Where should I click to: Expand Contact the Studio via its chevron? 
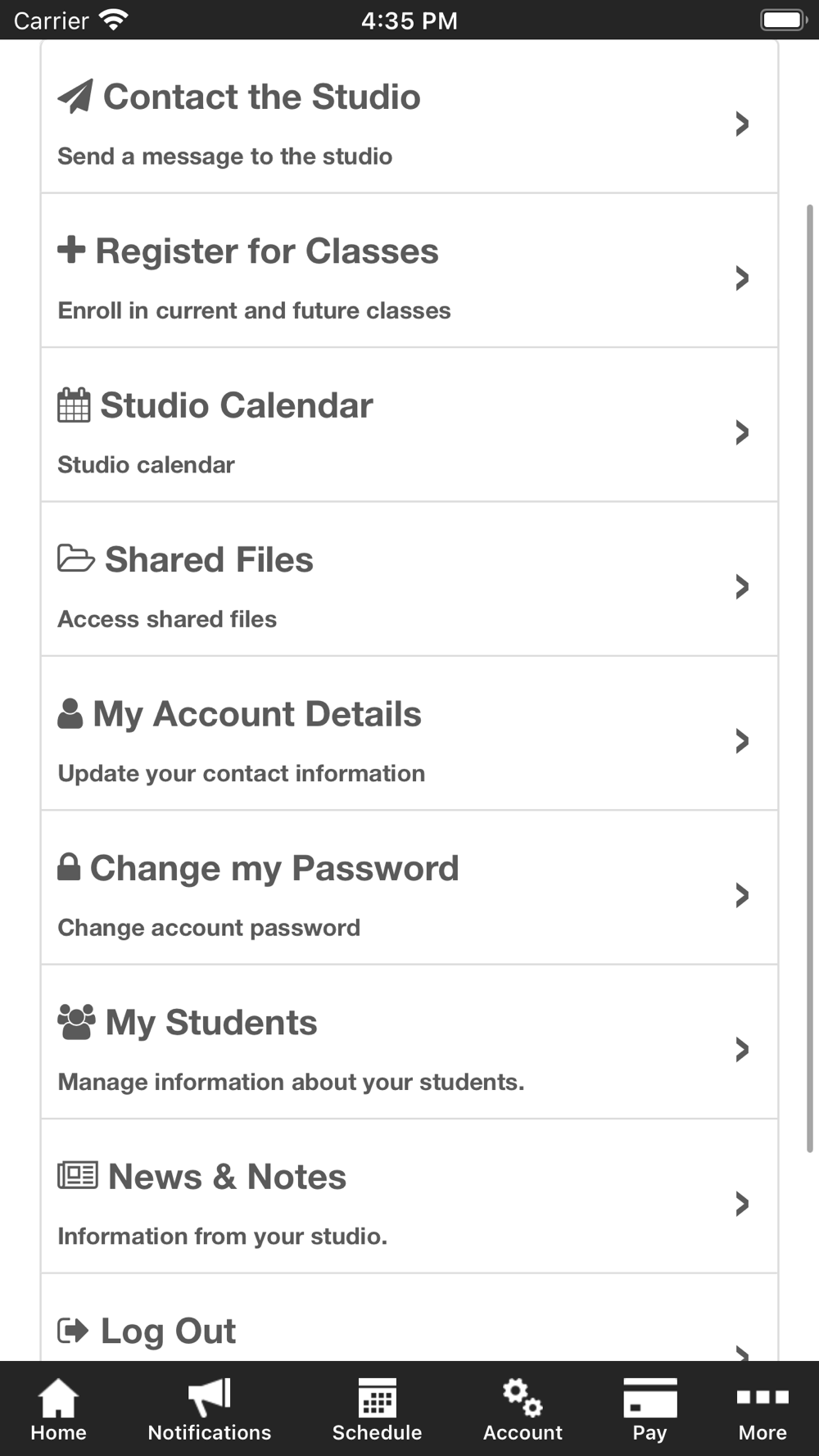(742, 124)
